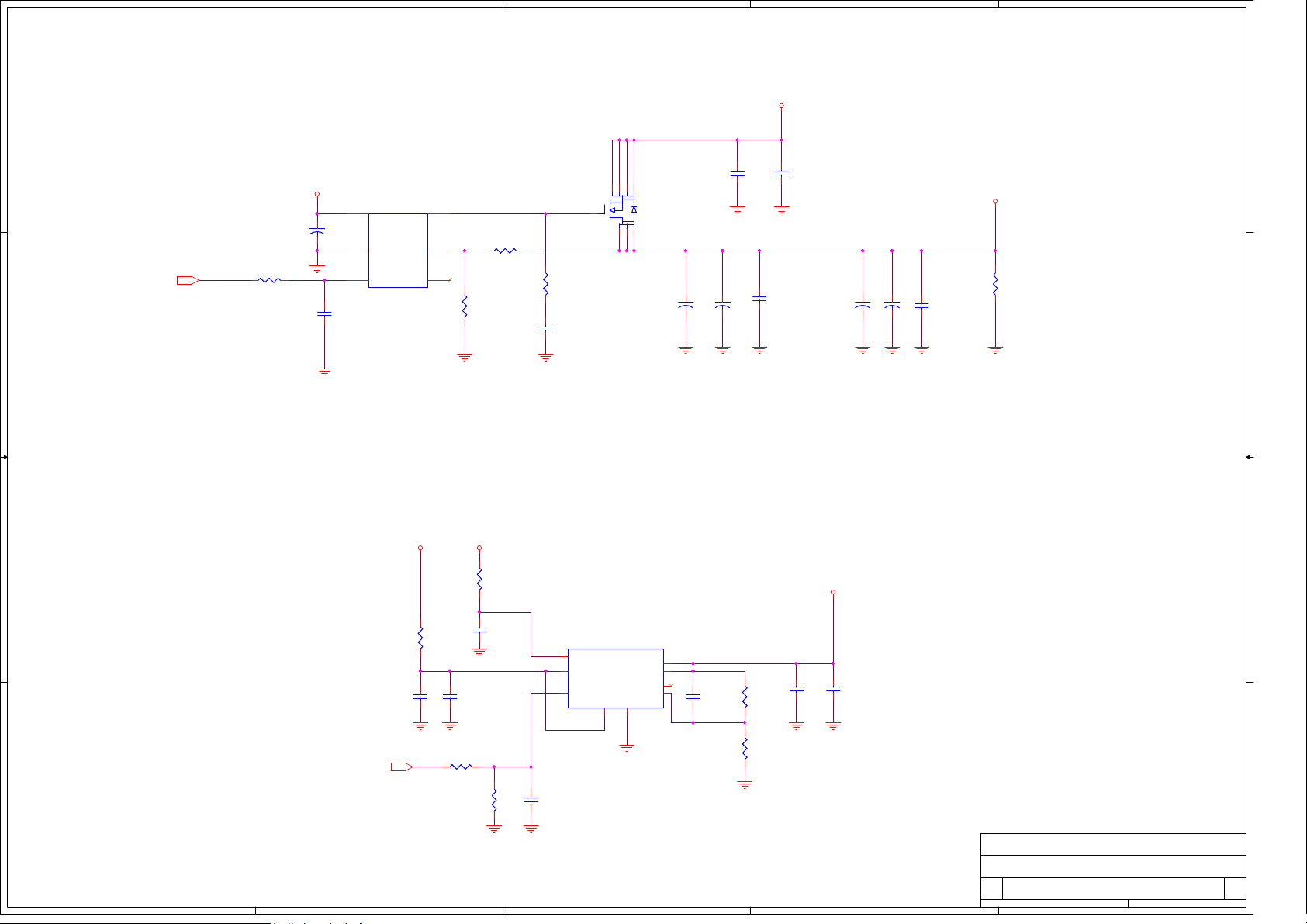This screenshot has height=924, width=1307.
Task: Select the capacitor beside the lower input pull-down resistor
Action: click(531, 799)
